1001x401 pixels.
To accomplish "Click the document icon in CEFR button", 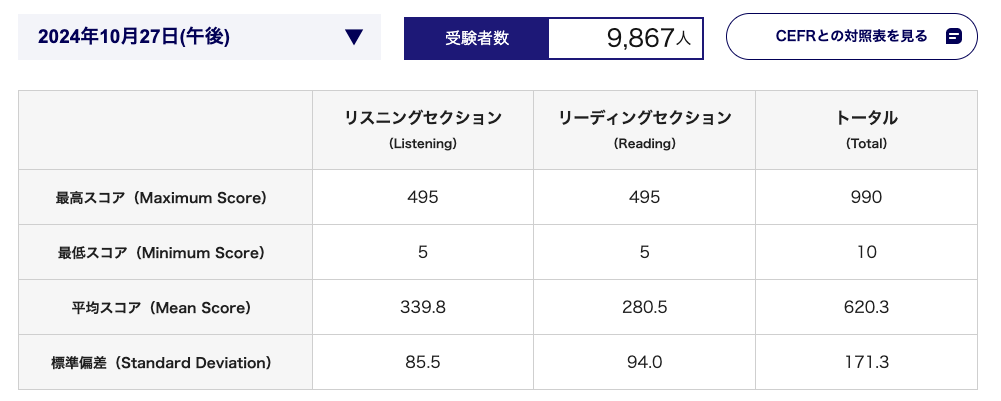I will (954, 36).
